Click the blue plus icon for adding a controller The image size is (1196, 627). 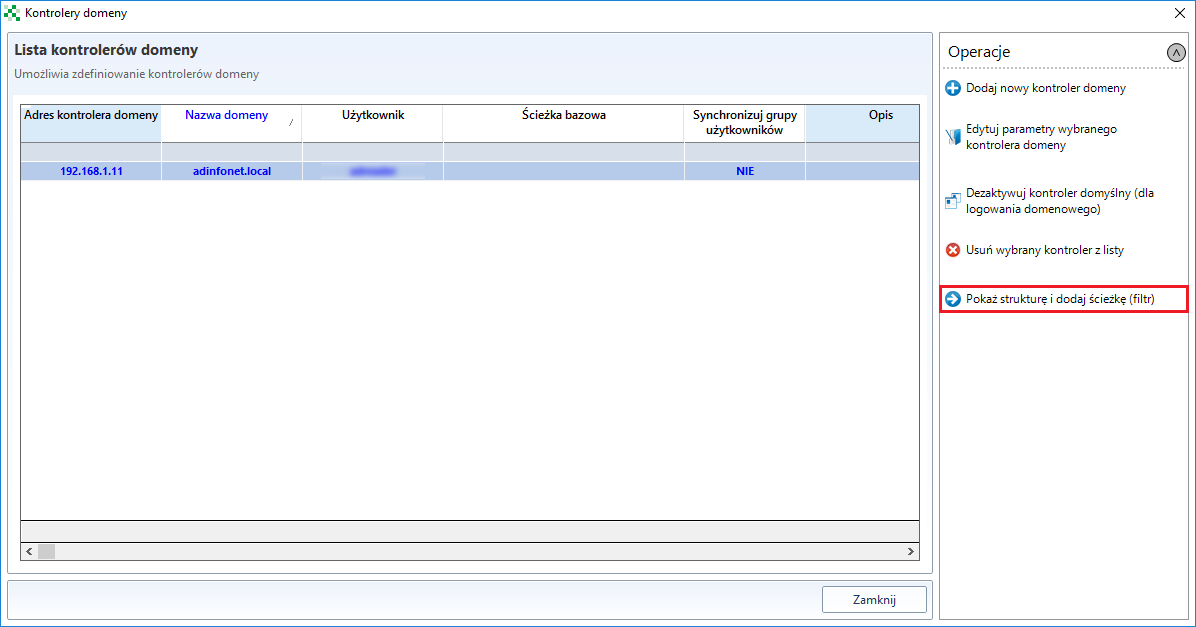click(953, 88)
